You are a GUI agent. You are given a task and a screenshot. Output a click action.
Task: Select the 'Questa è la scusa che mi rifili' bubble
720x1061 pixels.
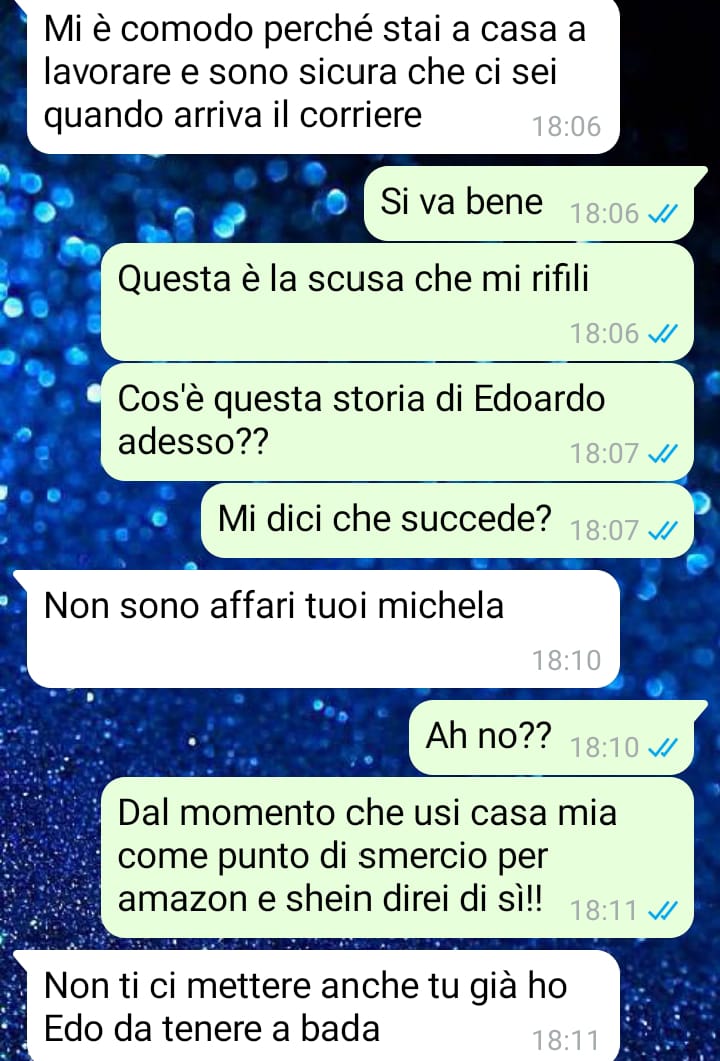click(397, 302)
